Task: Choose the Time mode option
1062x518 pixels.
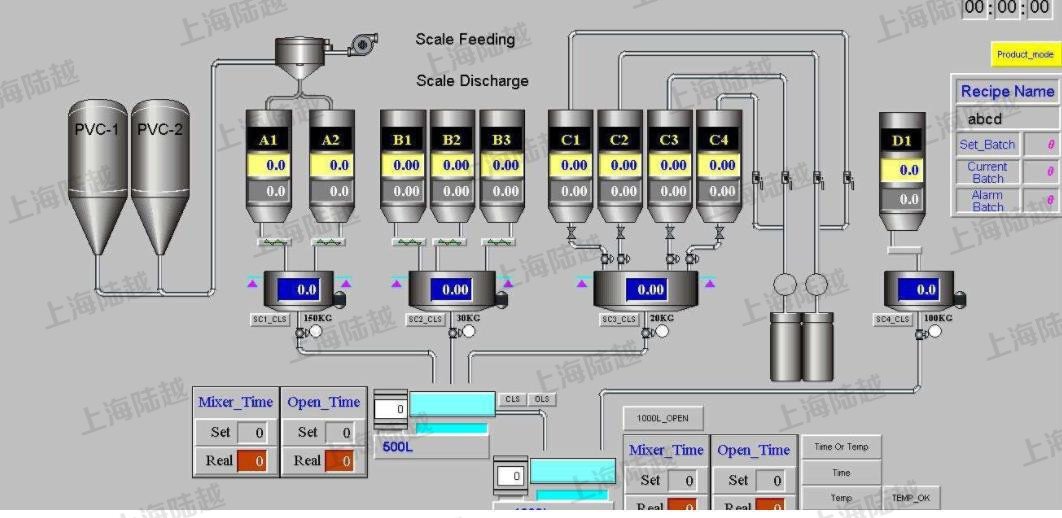Action: point(841,473)
